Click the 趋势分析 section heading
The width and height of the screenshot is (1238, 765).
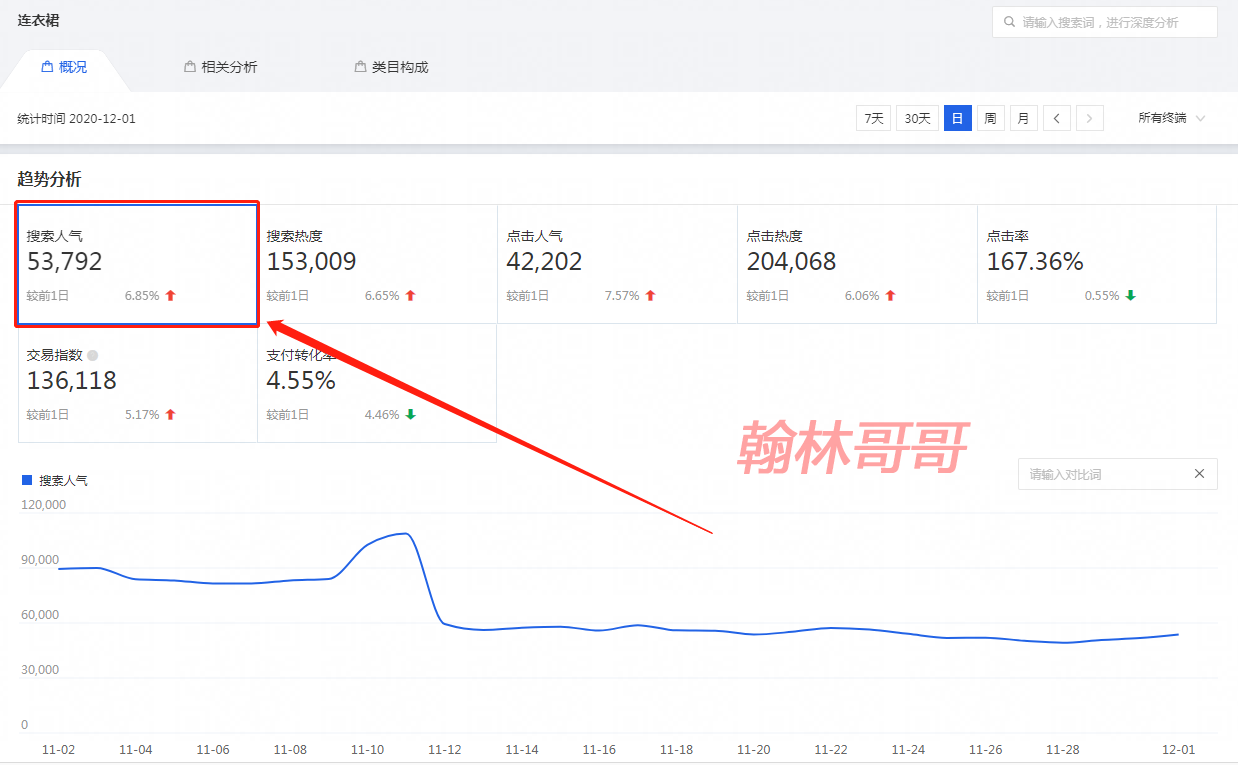[49, 179]
